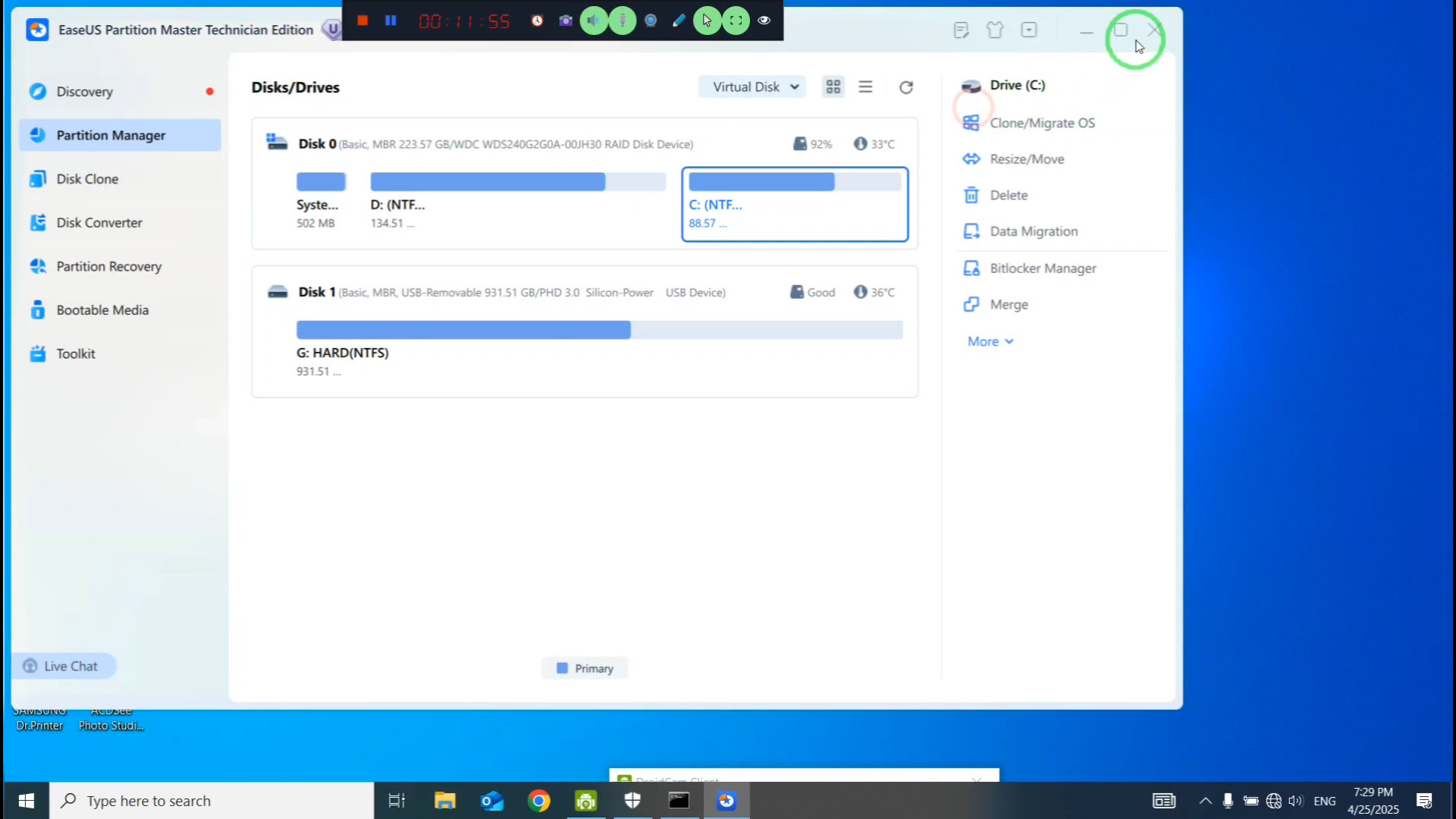Open the Windows system tray overflow chevron
Viewport: 1456px width, 819px height.
1205,801
